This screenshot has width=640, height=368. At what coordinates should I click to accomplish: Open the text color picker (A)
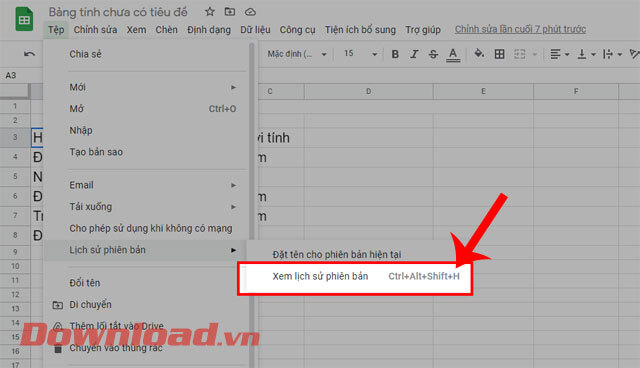[453, 55]
